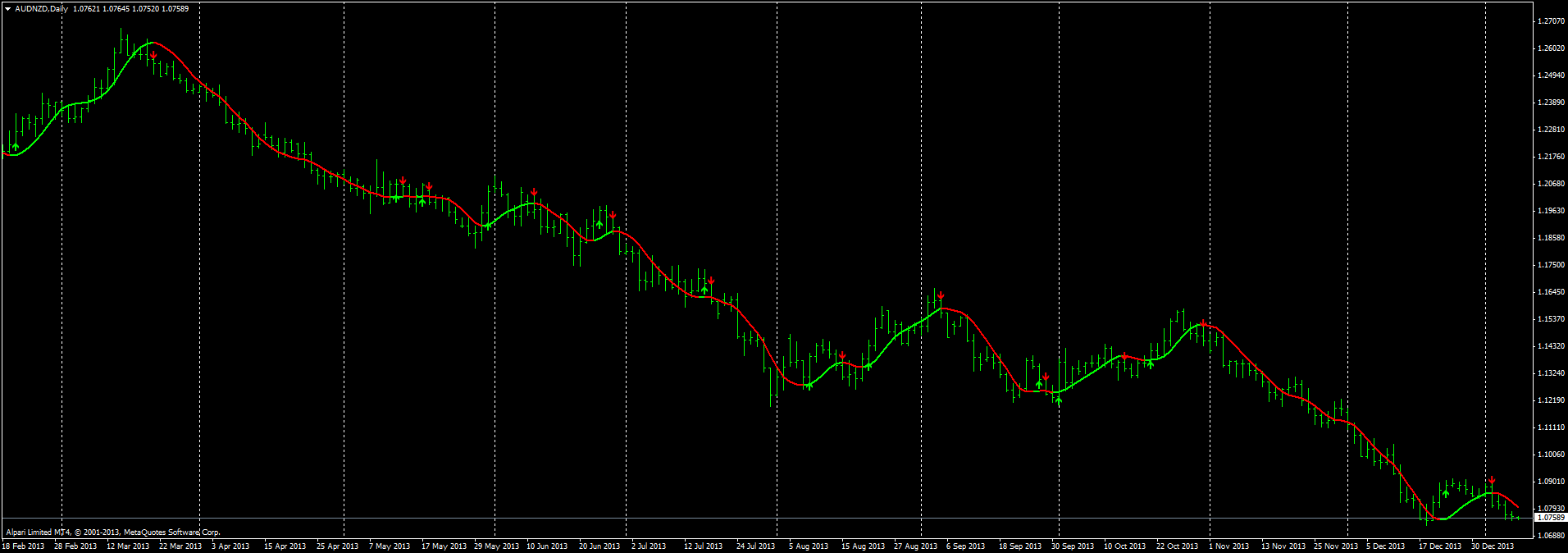Click price level 1.23890 on the price axis
Image resolution: width=1568 pixels, height=553 pixels.
[x=1551, y=103]
